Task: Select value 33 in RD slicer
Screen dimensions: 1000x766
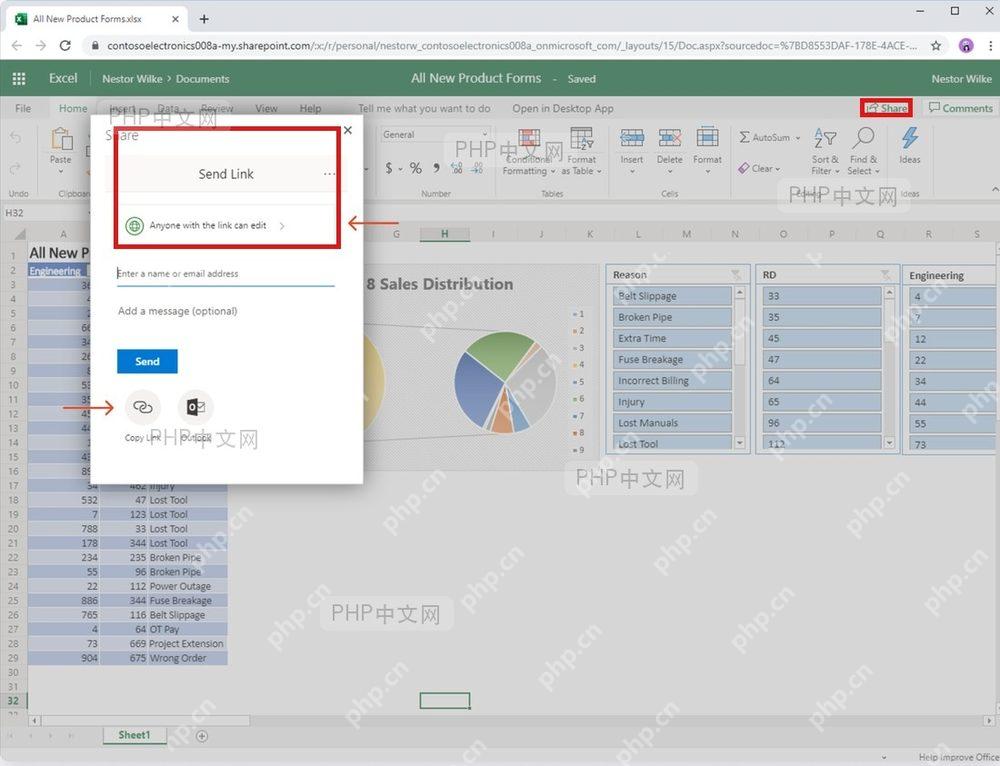Action: (821, 296)
